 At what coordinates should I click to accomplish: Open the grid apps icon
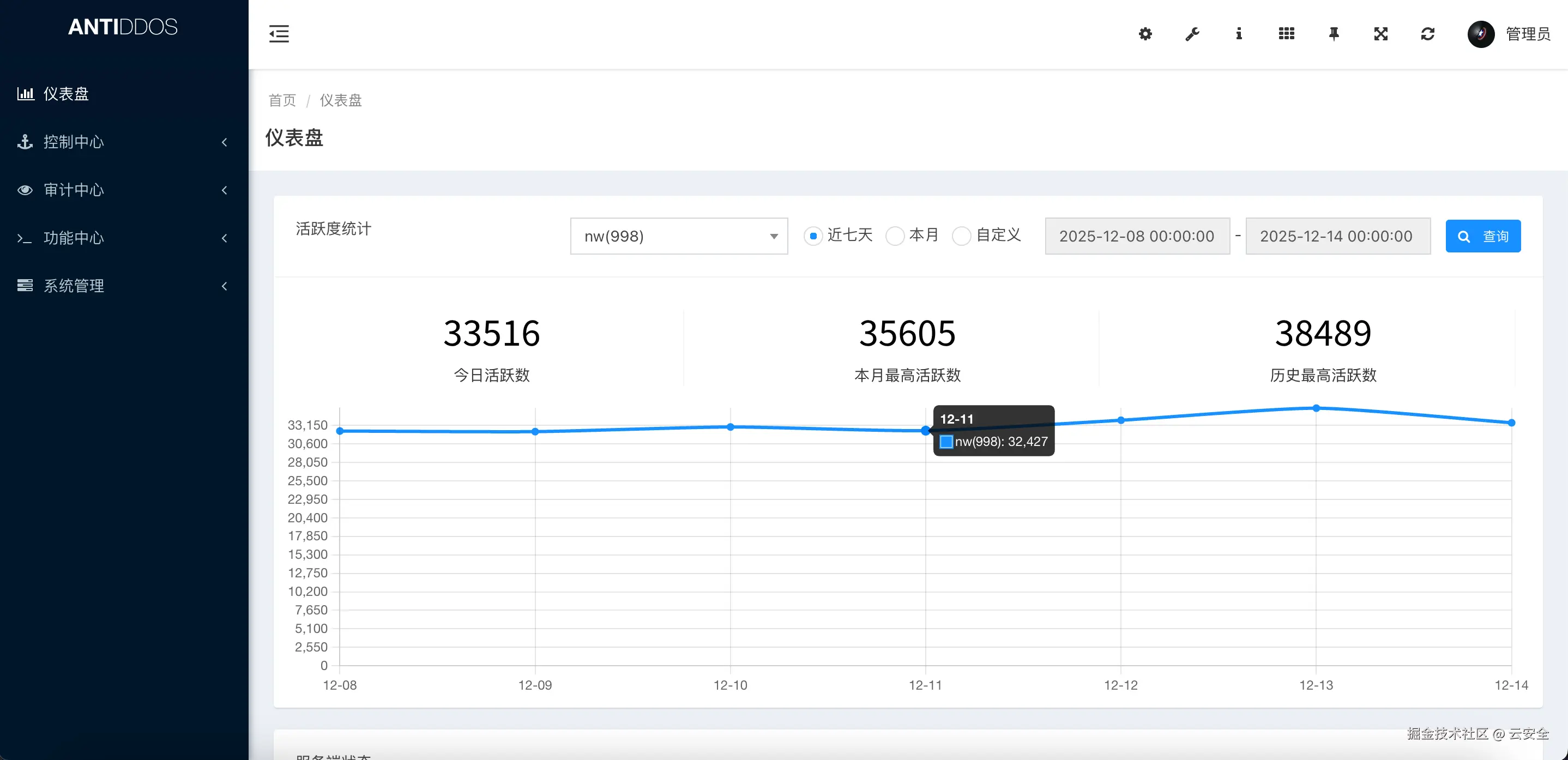coord(1286,34)
